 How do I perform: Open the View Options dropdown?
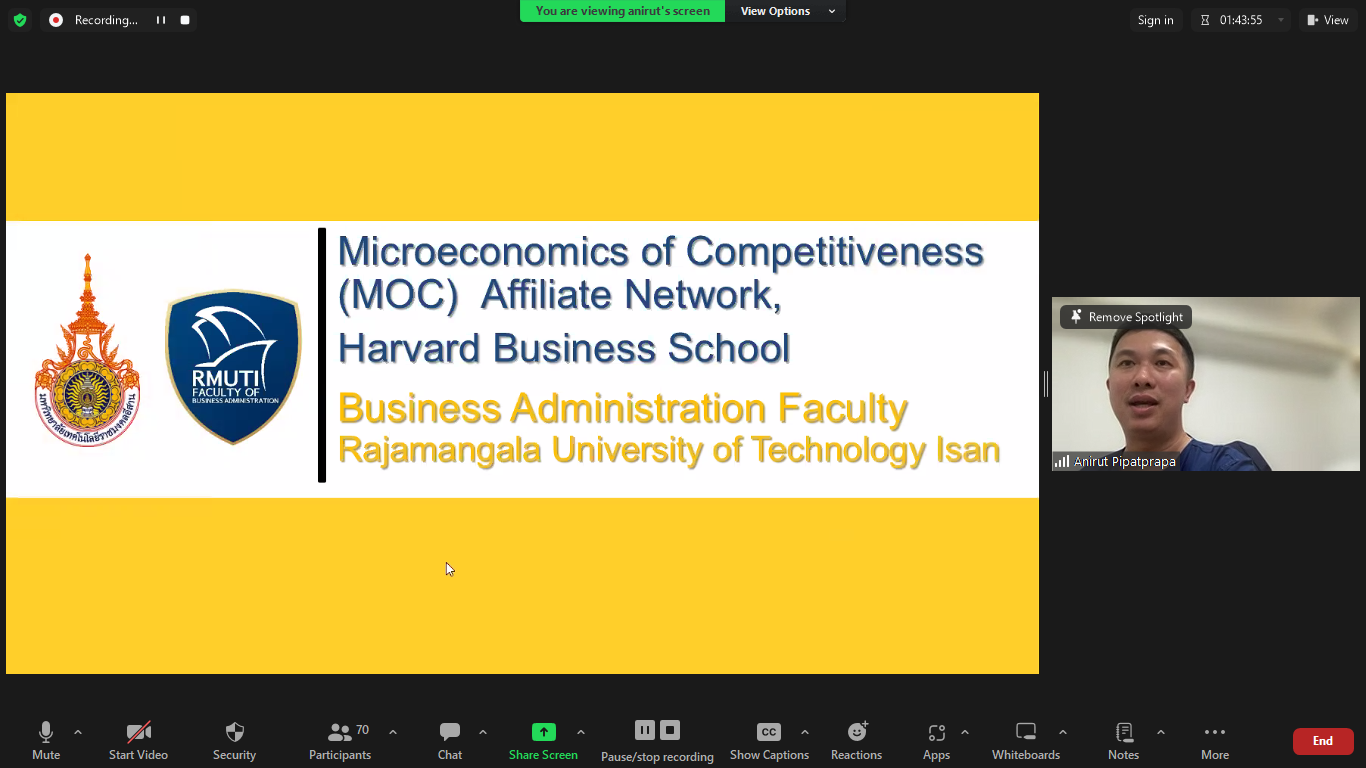pyautogui.click(x=788, y=11)
